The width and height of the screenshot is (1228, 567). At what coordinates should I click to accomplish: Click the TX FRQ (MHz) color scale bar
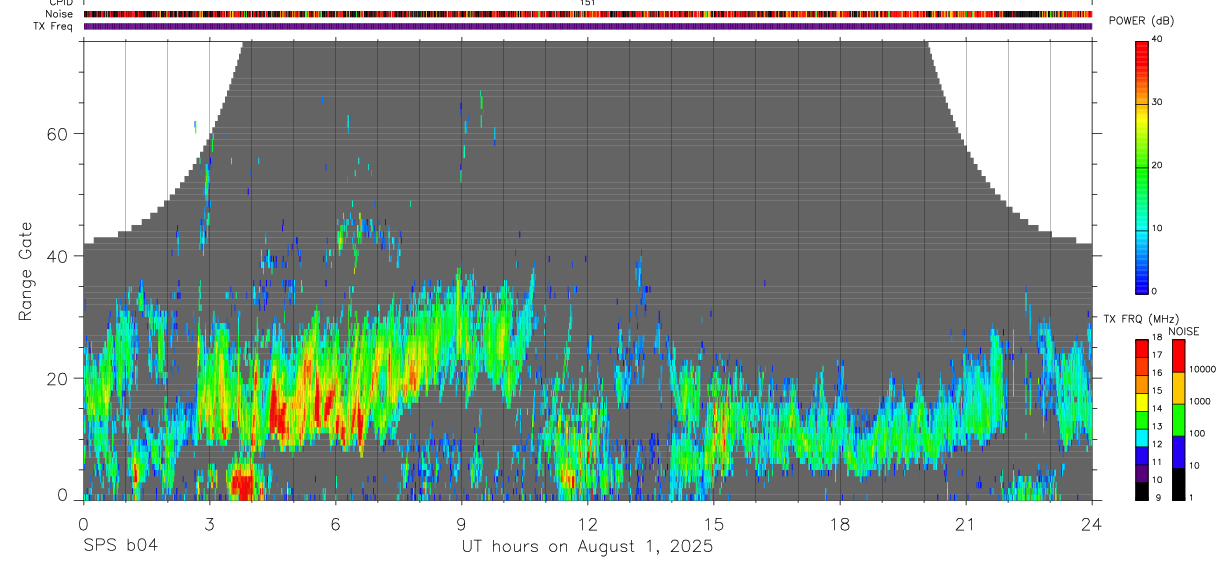coord(1142,419)
